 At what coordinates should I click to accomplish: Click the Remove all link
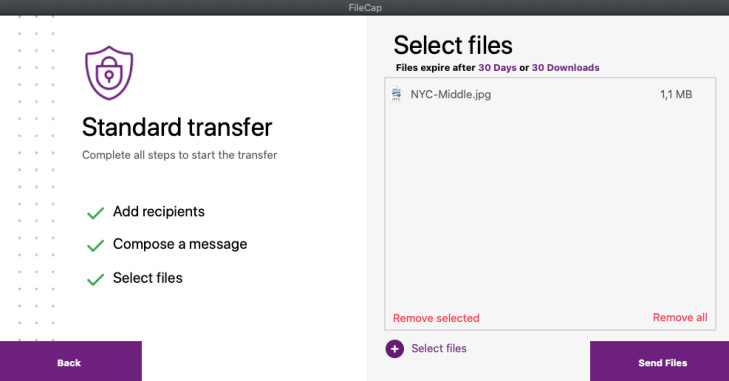tap(680, 318)
